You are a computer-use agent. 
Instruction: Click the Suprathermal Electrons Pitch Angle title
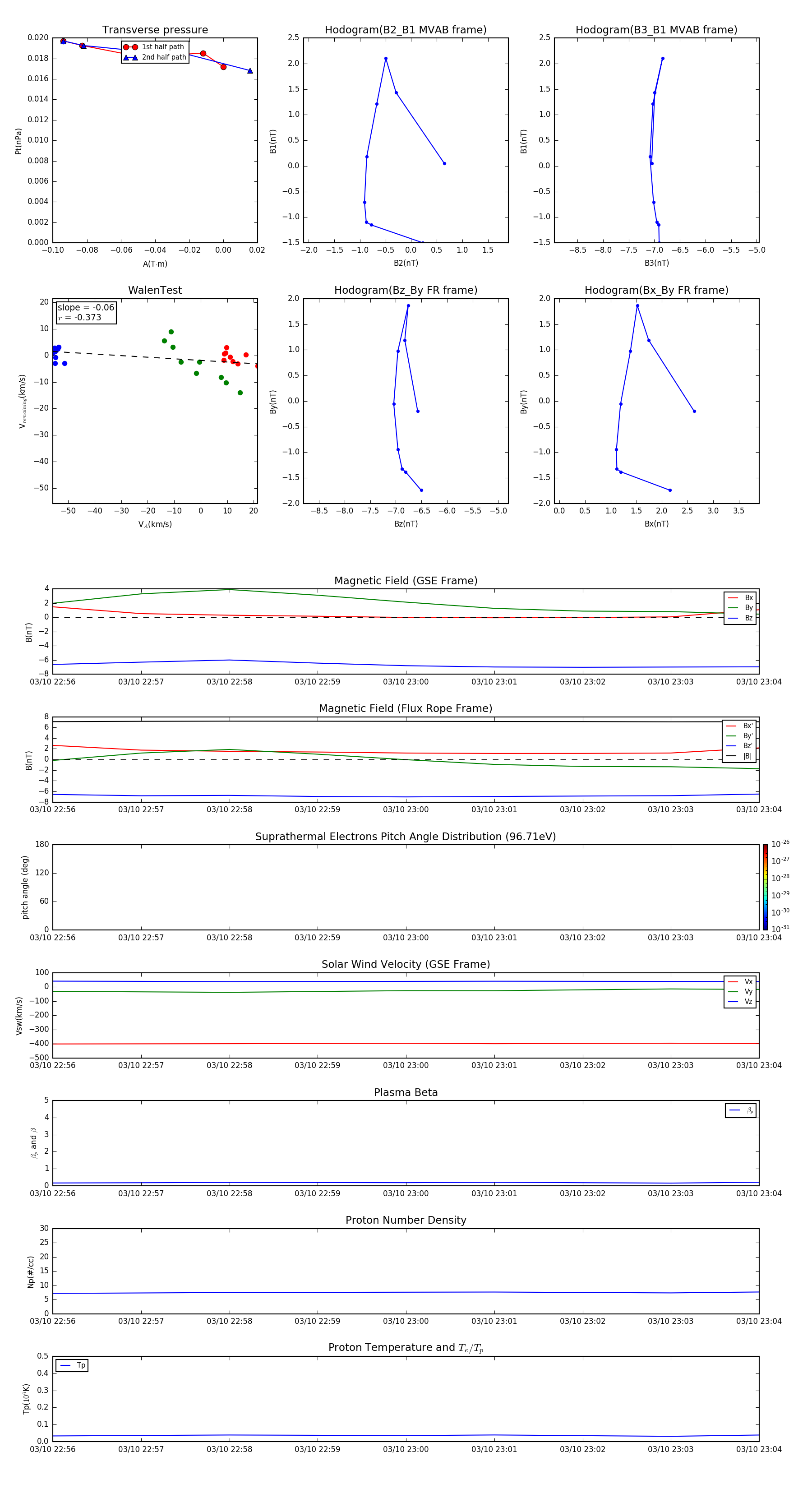tap(406, 837)
